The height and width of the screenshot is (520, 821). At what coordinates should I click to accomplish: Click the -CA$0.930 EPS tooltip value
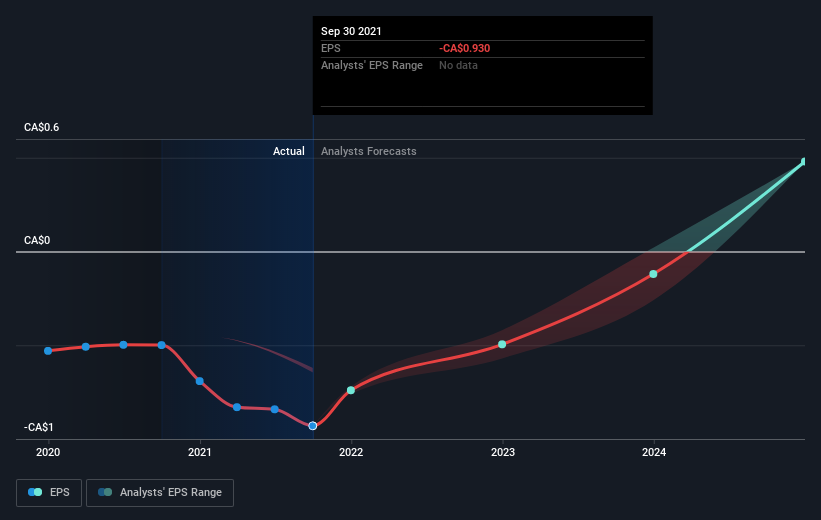click(464, 48)
